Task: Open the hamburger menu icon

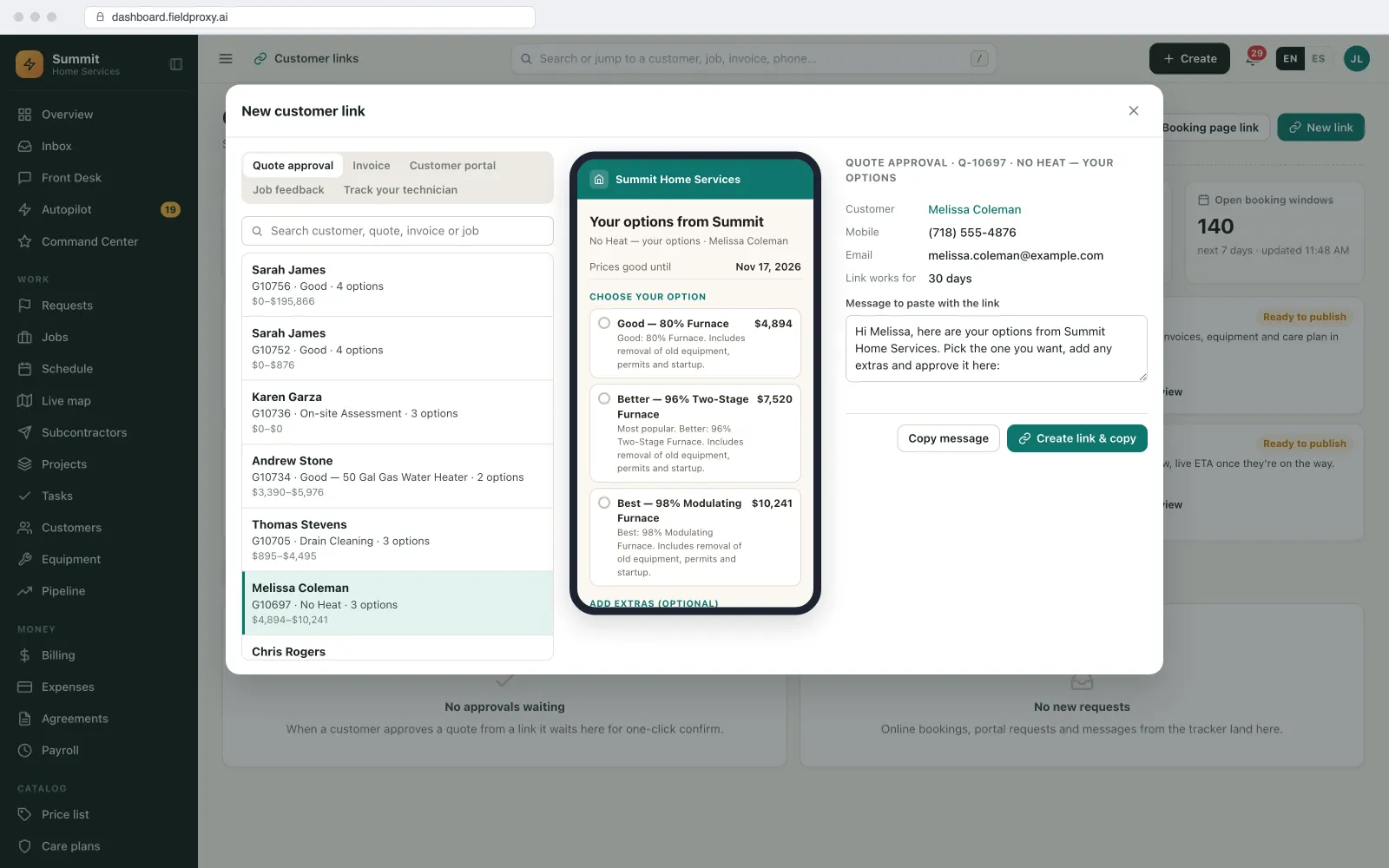Action: pyautogui.click(x=226, y=59)
